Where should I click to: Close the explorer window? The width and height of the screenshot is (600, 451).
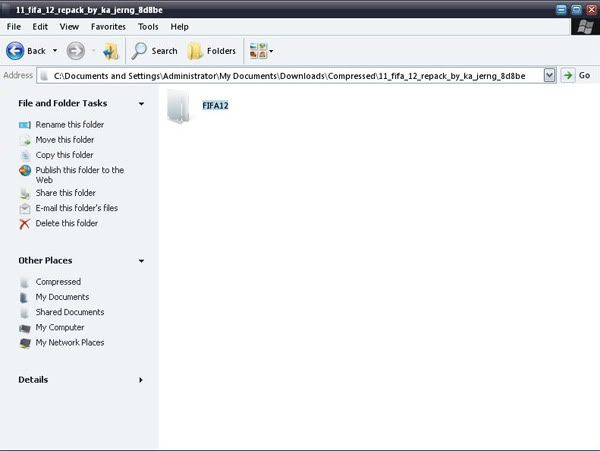[592, 10]
